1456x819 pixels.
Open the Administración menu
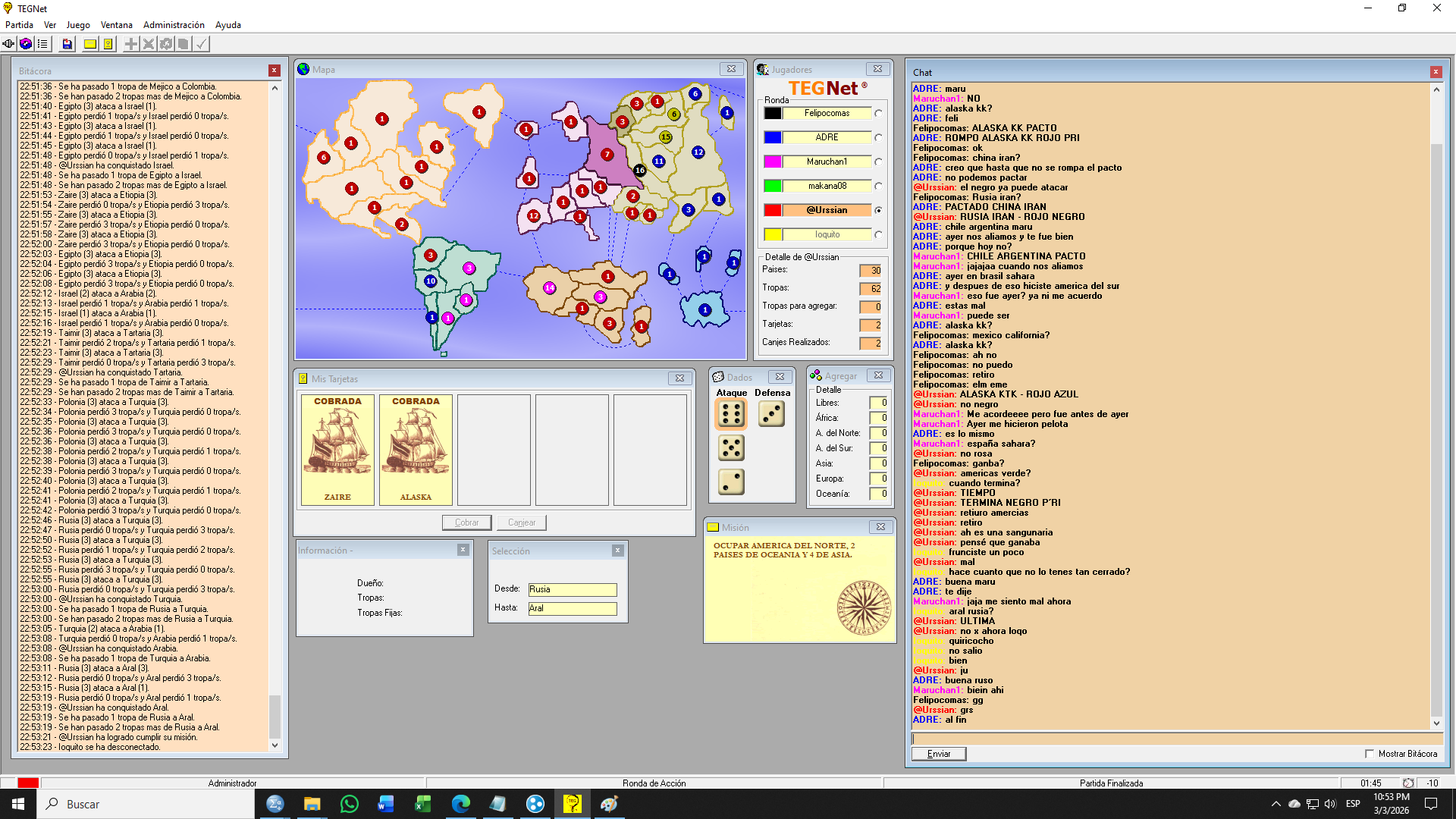(174, 25)
